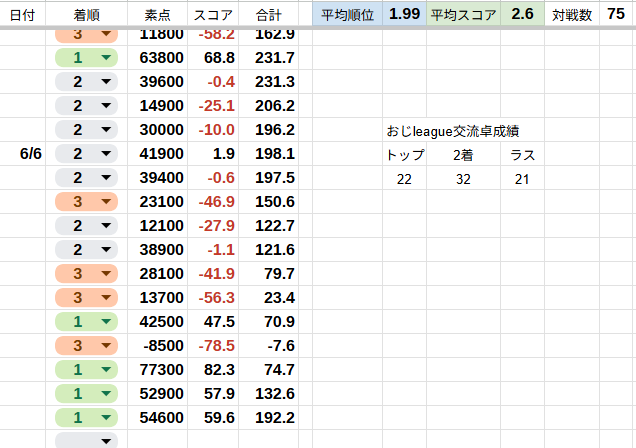
Task: Select score cell 57.9
Action: pyautogui.click(x=213, y=393)
